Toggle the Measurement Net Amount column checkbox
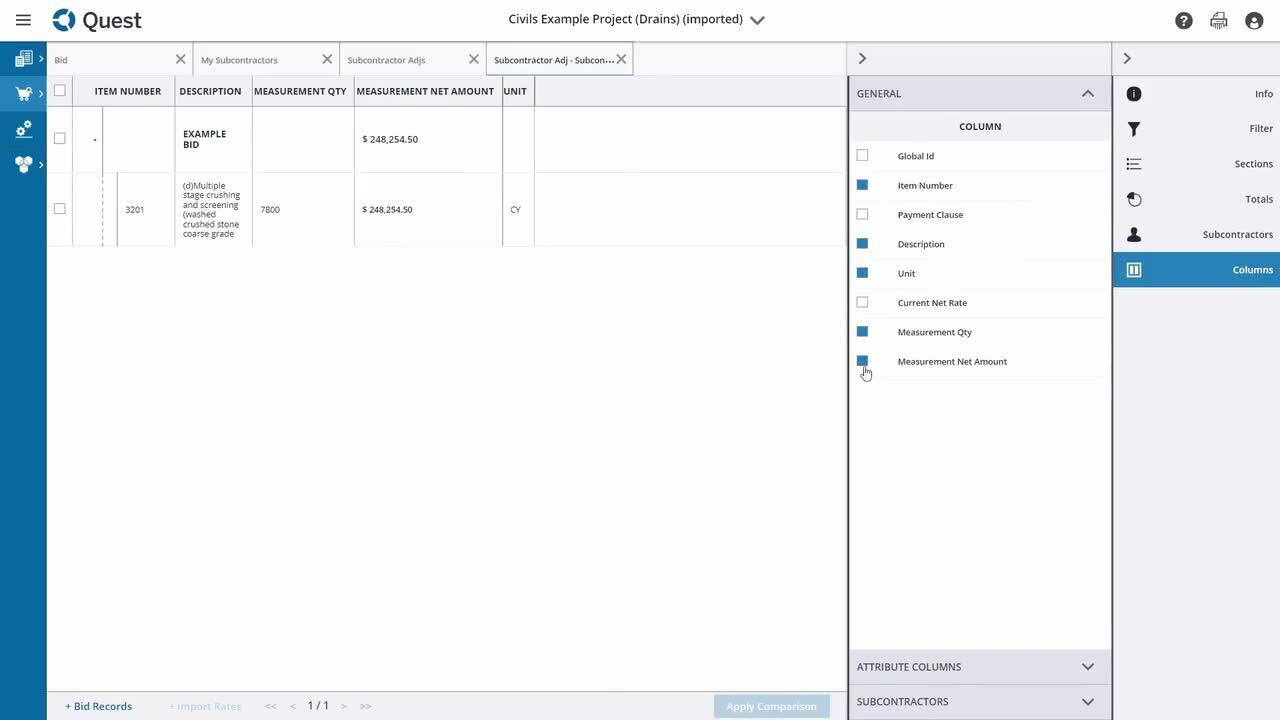1280x720 pixels. 862,361
